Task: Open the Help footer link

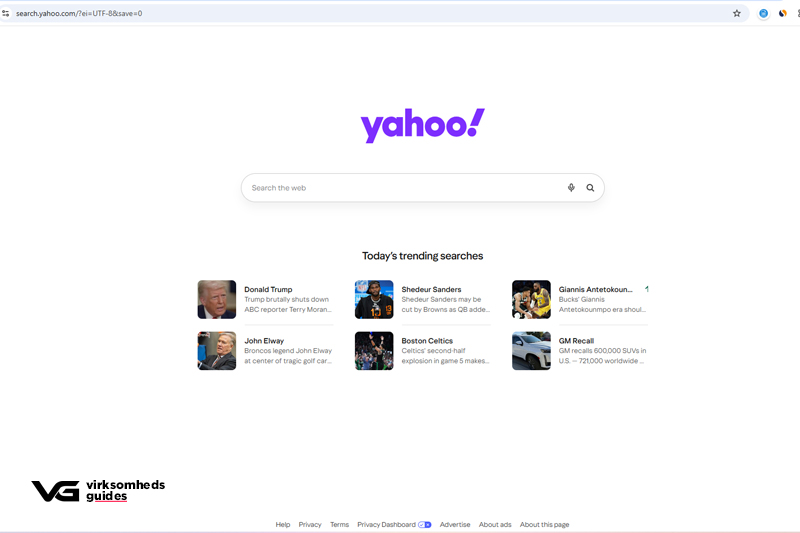Action: click(x=283, y=524)
